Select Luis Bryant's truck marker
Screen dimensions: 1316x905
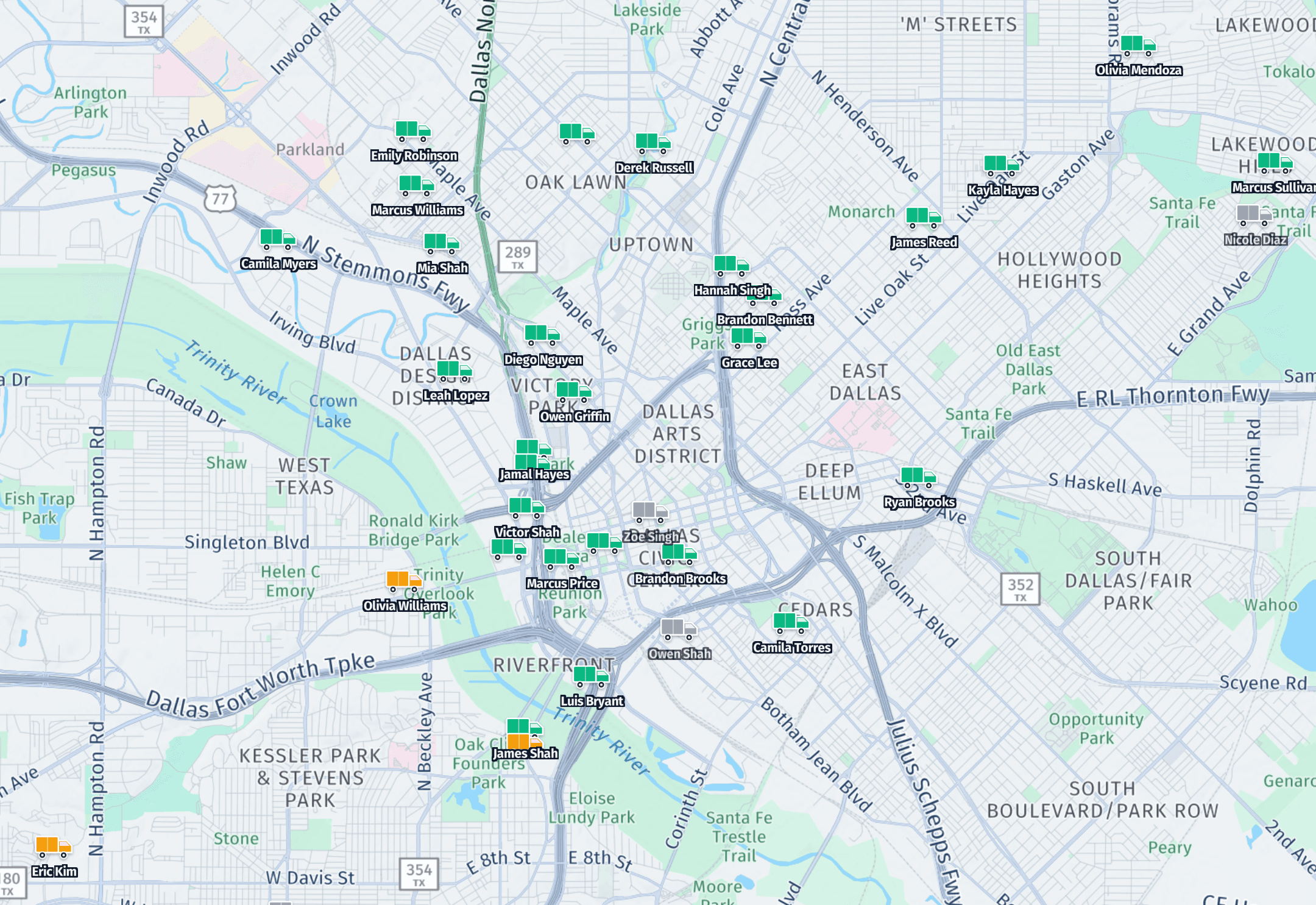click(x=592, y=676)
